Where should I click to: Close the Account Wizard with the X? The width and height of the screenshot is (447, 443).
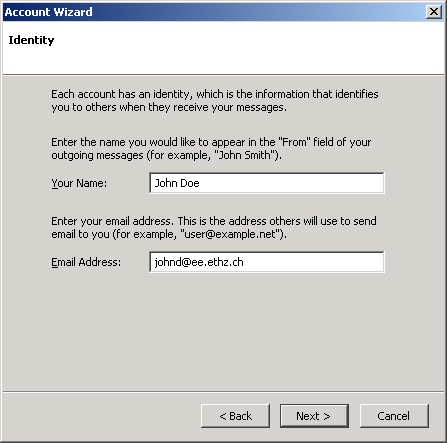pos(434,12)
